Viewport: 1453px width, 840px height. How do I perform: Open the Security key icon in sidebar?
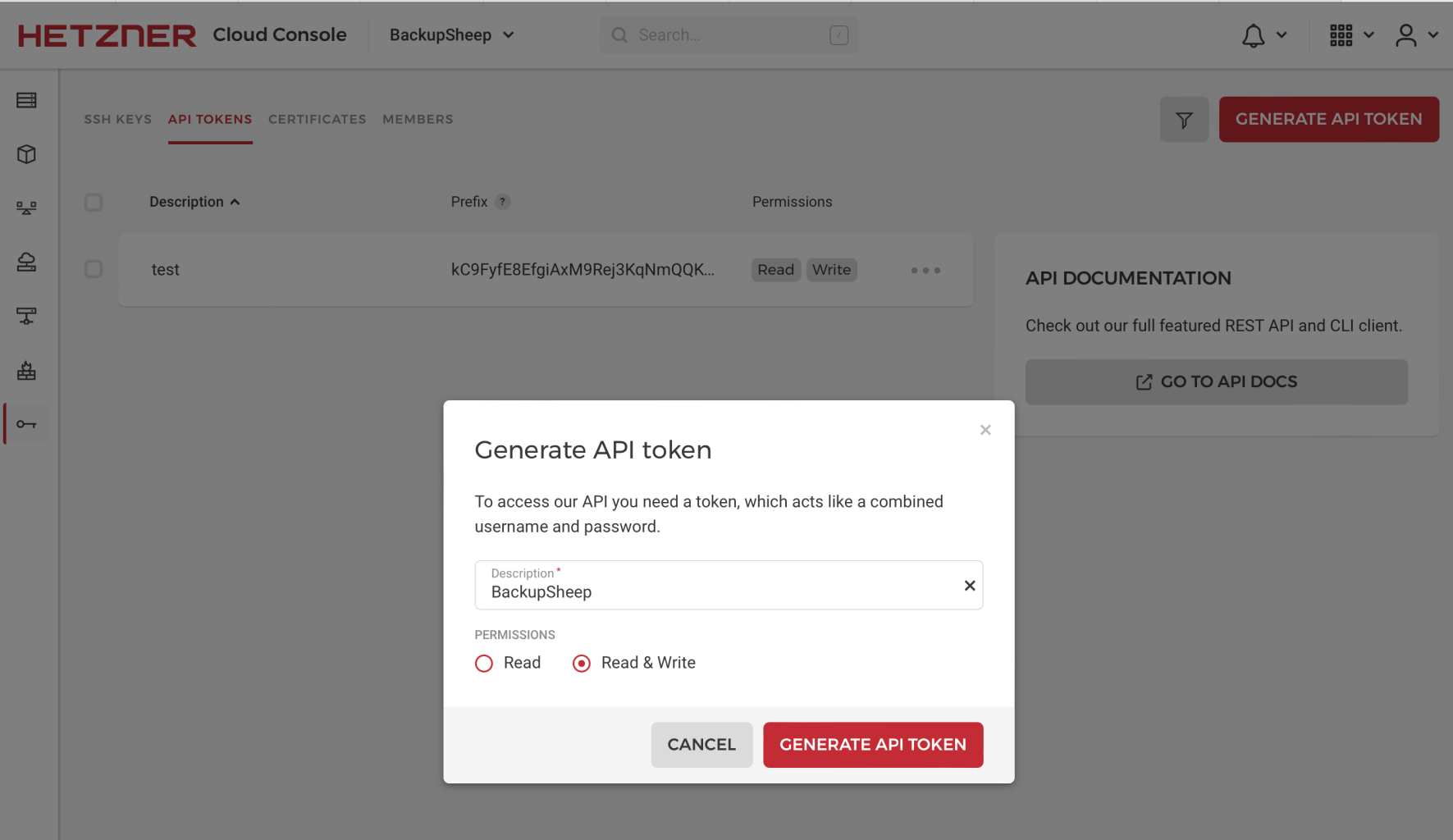pyautogui.click(x=26, y=424)
